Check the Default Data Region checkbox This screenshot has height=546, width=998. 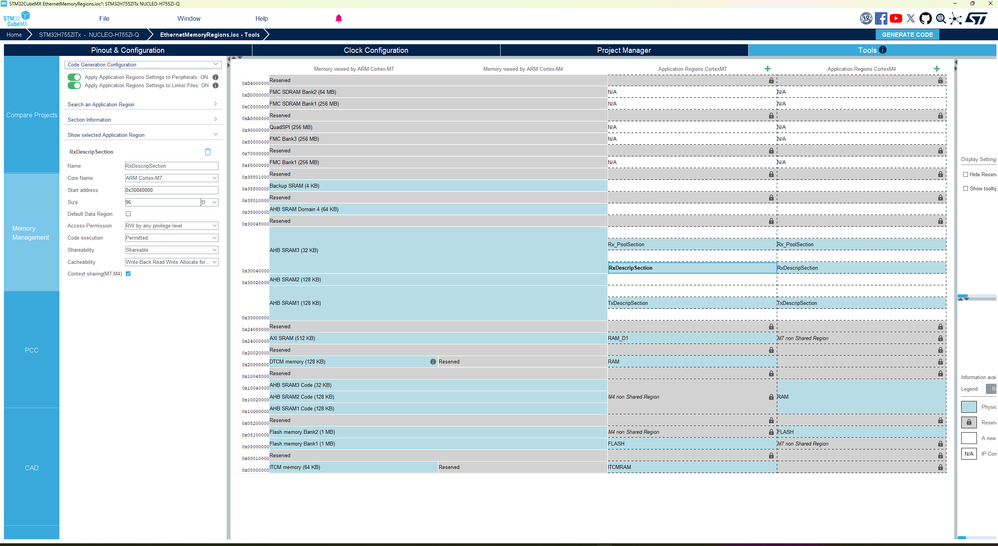pos(128,214)
